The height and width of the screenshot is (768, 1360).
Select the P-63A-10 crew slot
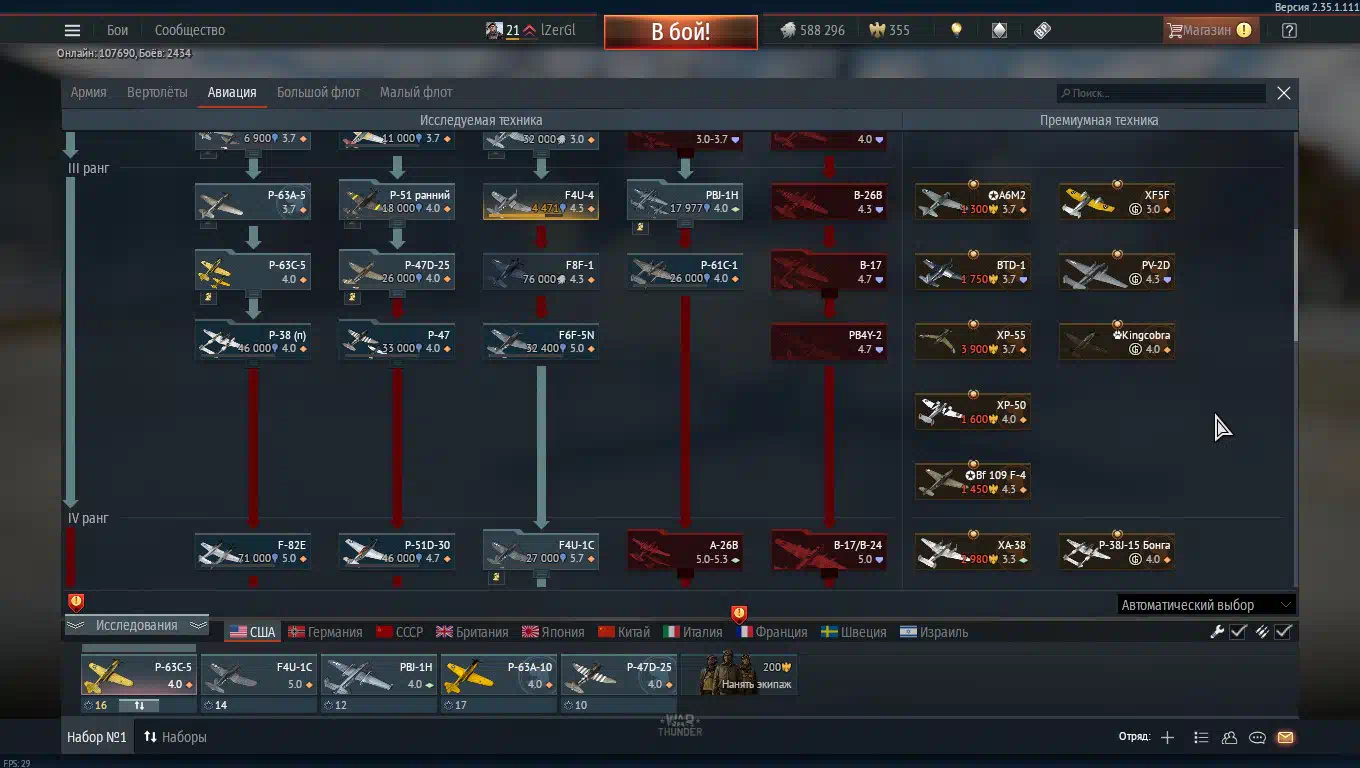pyautogui.click(x=499, y=683)
